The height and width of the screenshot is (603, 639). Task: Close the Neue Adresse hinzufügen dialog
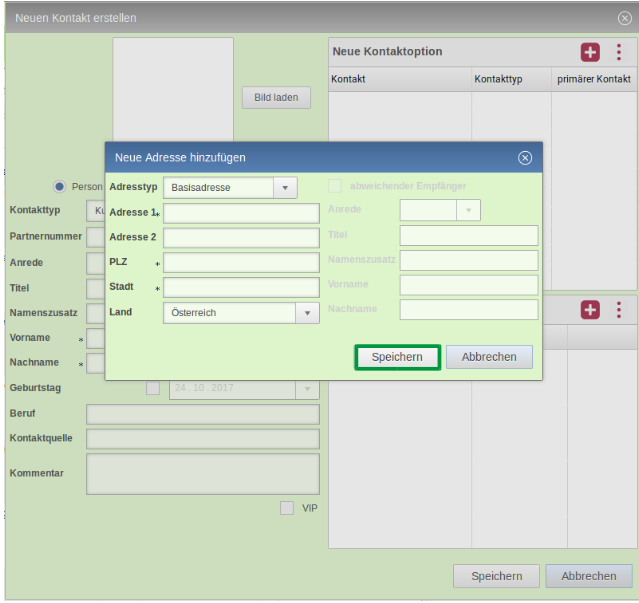(524, 158)
